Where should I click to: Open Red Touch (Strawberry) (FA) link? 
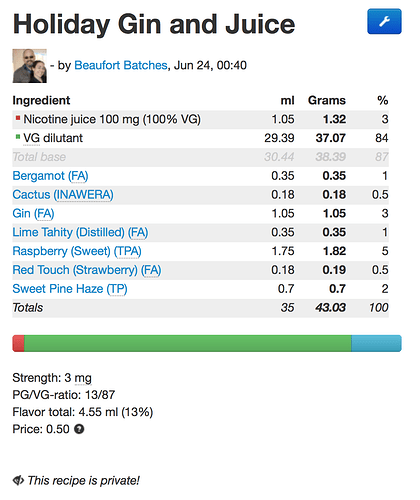coord(87,270)
